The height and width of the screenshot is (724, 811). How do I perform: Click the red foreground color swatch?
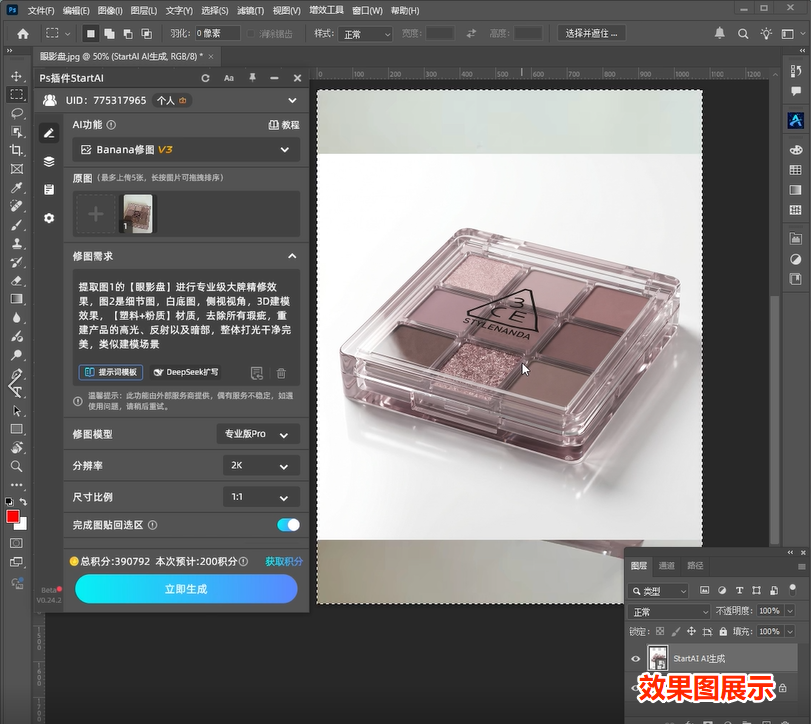(12, 516)
